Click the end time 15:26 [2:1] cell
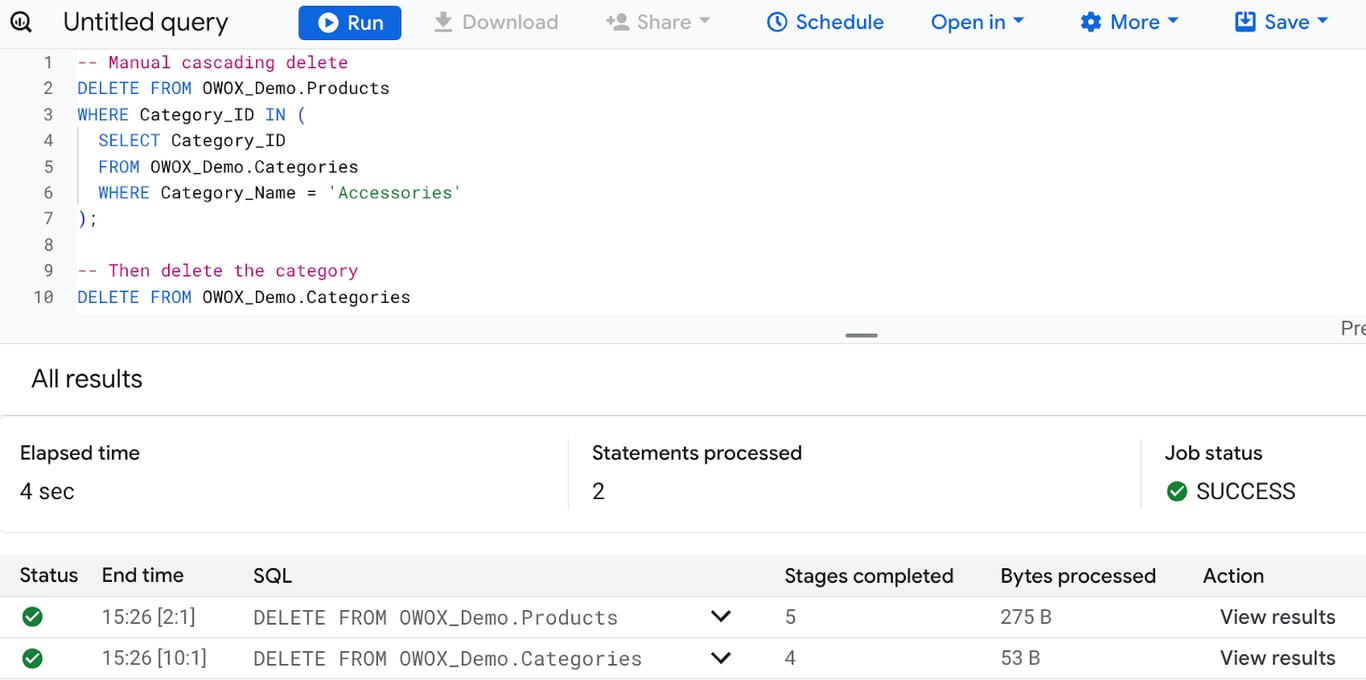The height and width of the screenshot is (680, 1366). [x=149, y=617]
